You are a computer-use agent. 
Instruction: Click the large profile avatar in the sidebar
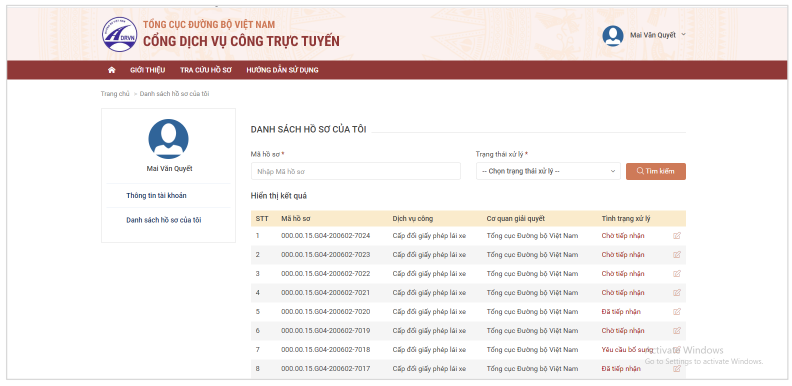[168, 139]
